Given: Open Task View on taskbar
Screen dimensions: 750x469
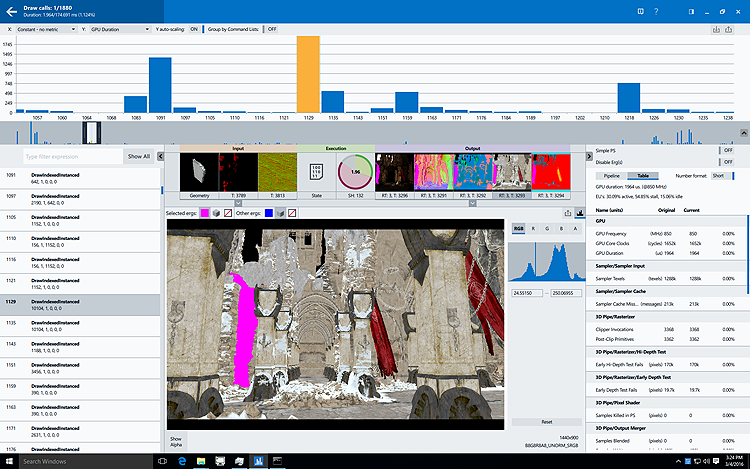Looking at the screenshot, I should [163, 461].
